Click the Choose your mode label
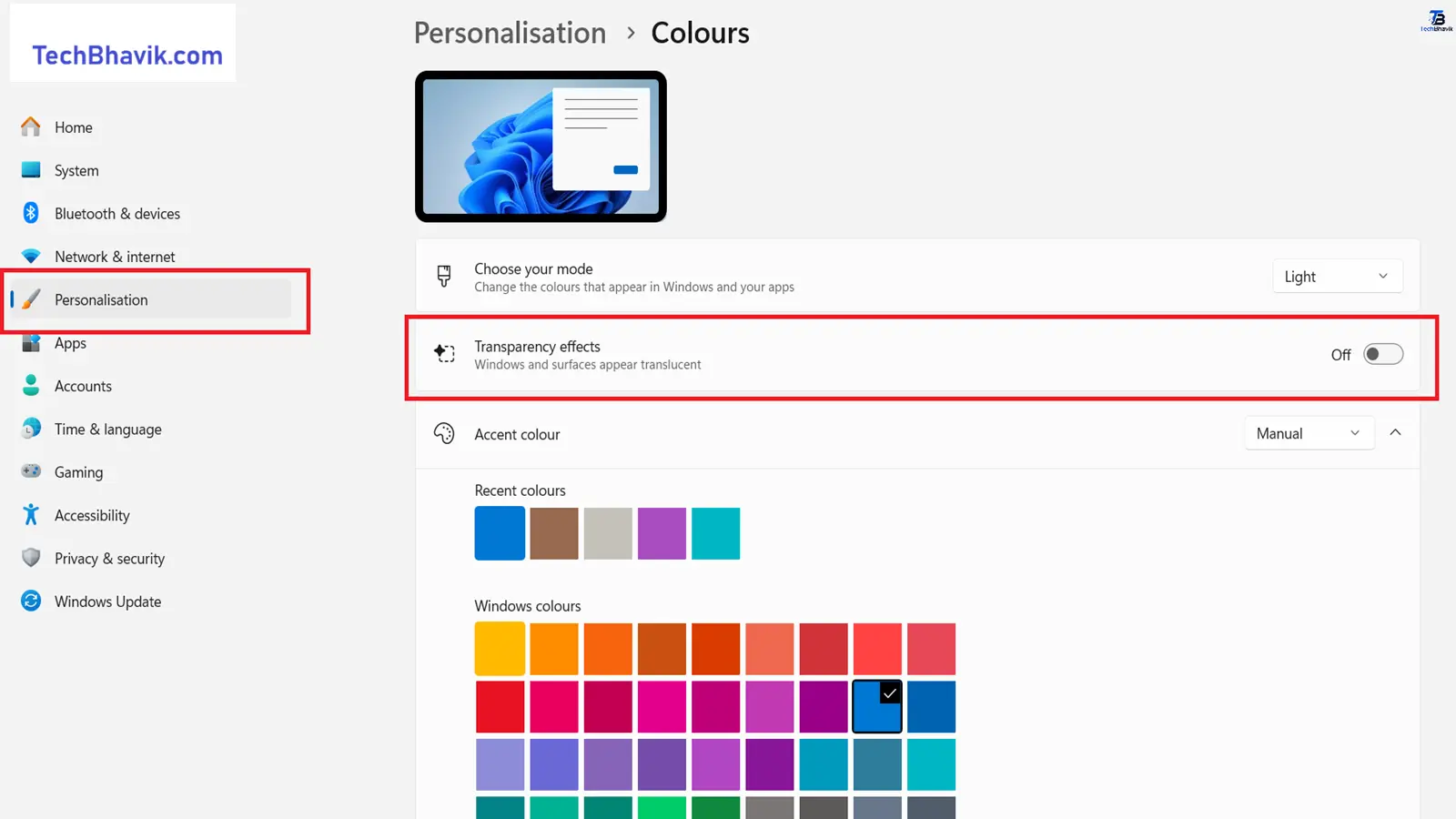The width and height of the screenshot is (1456, 819). tap(533, 268)
